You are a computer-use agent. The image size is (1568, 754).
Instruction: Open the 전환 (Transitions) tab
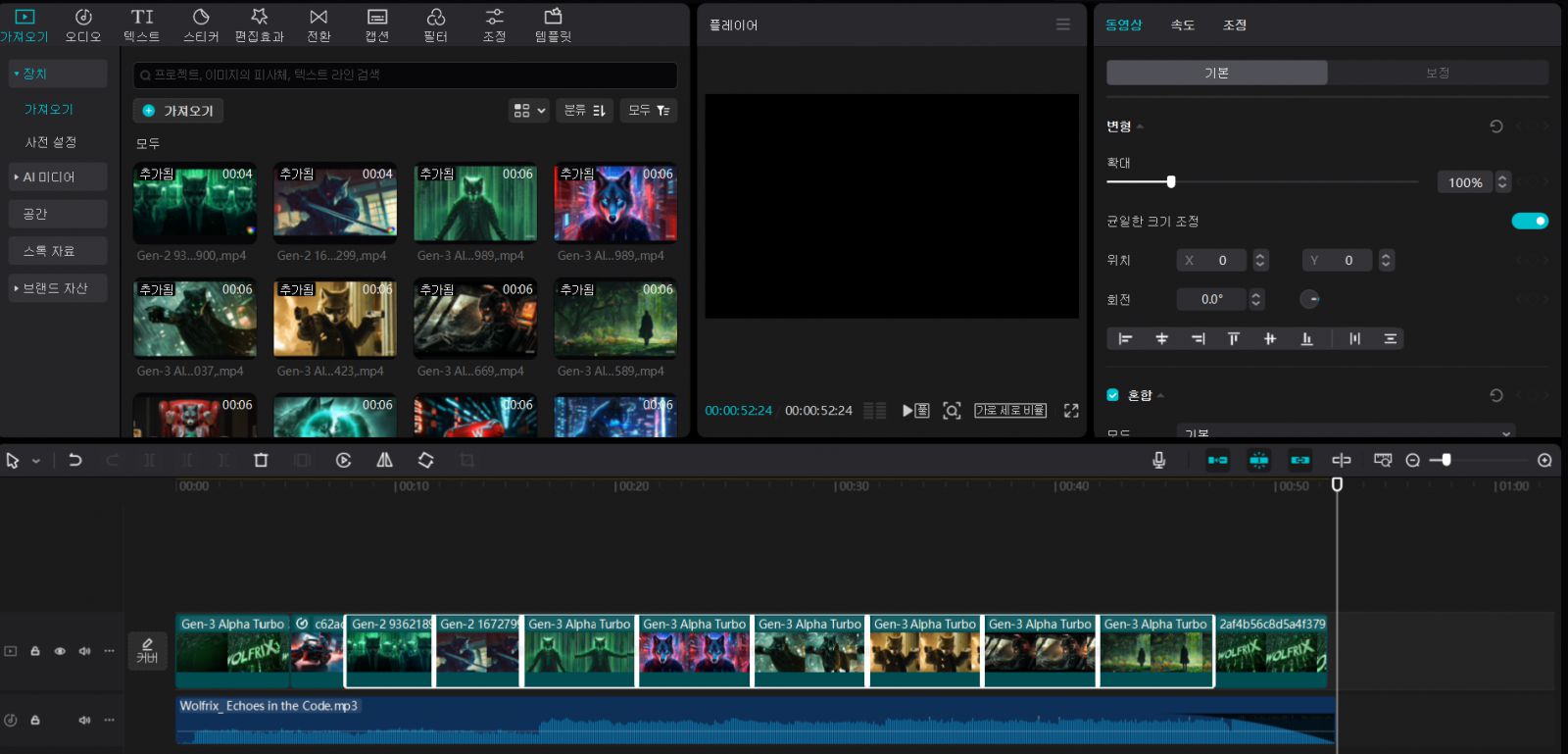318,25
